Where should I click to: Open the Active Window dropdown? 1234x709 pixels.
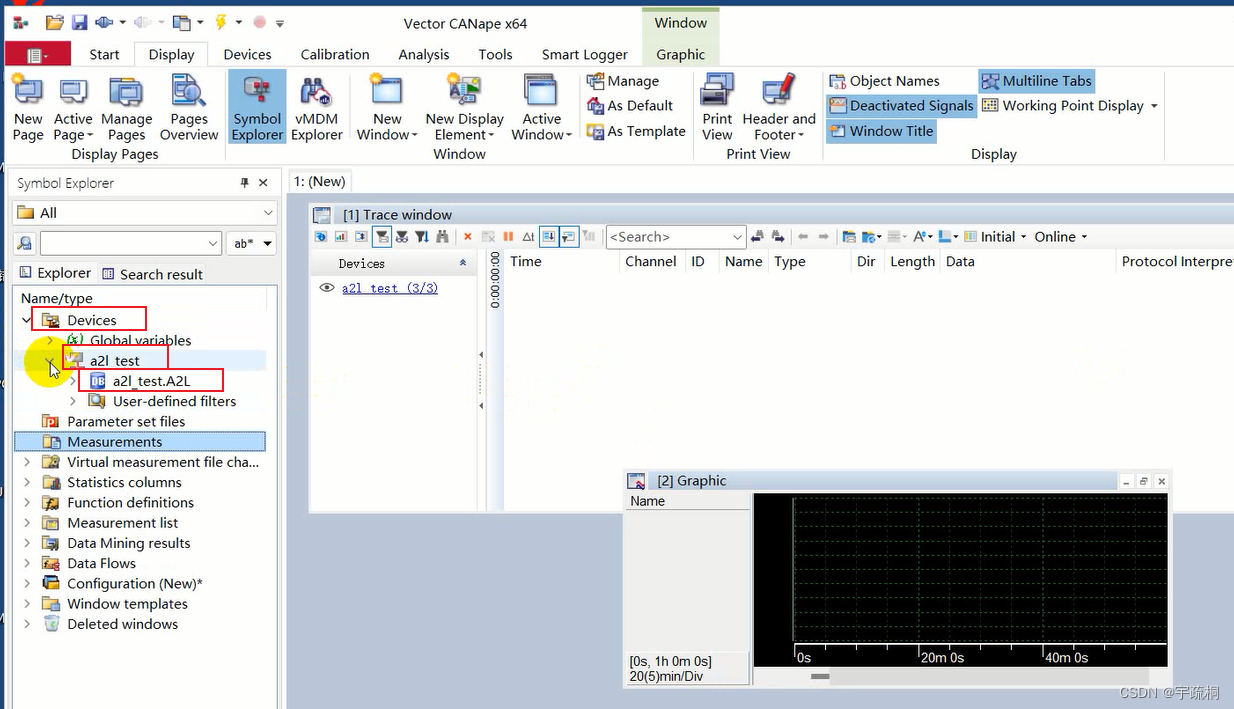pos(541,108)
